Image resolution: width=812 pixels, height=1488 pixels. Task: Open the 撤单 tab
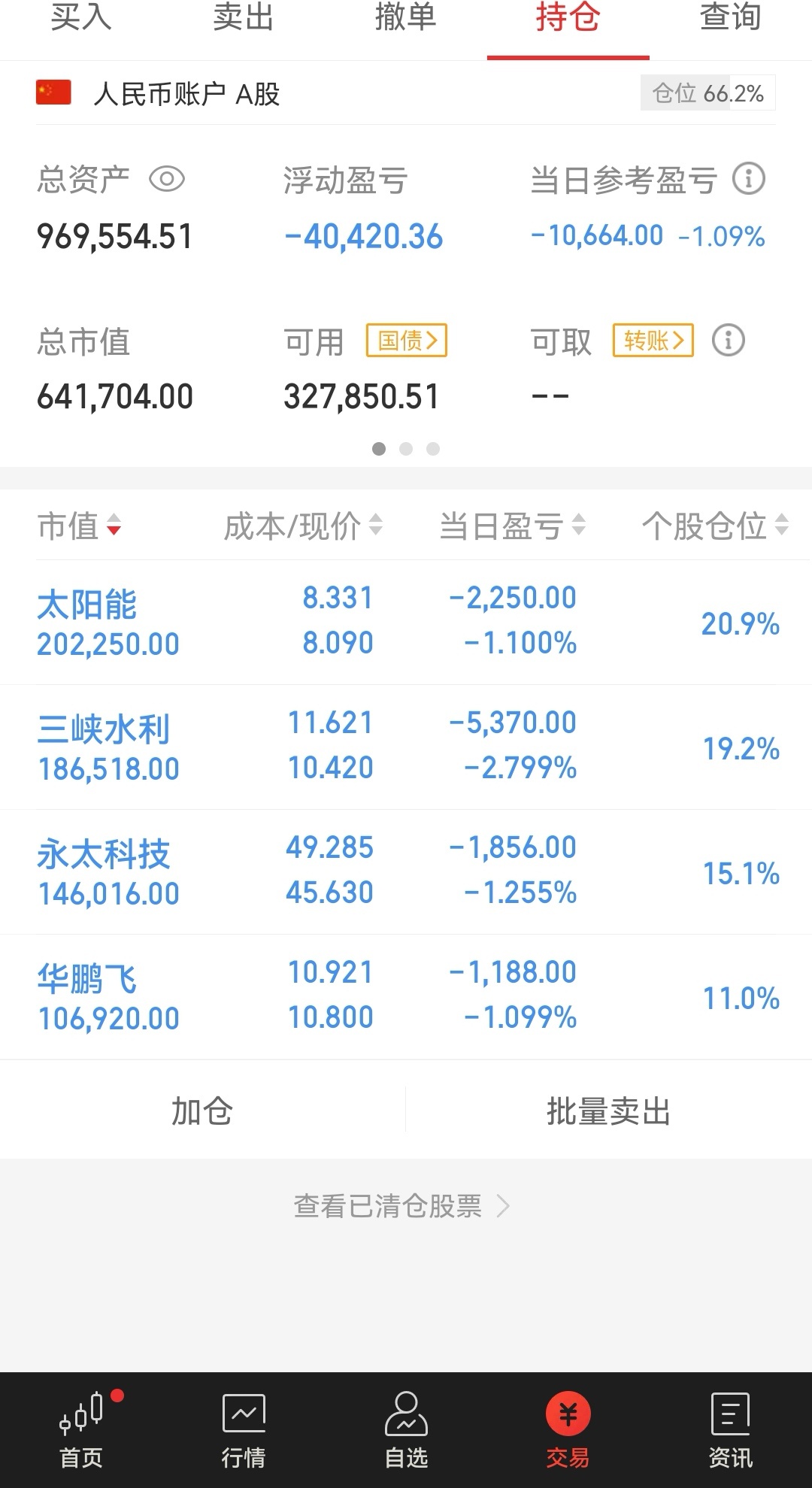[406, 18]
